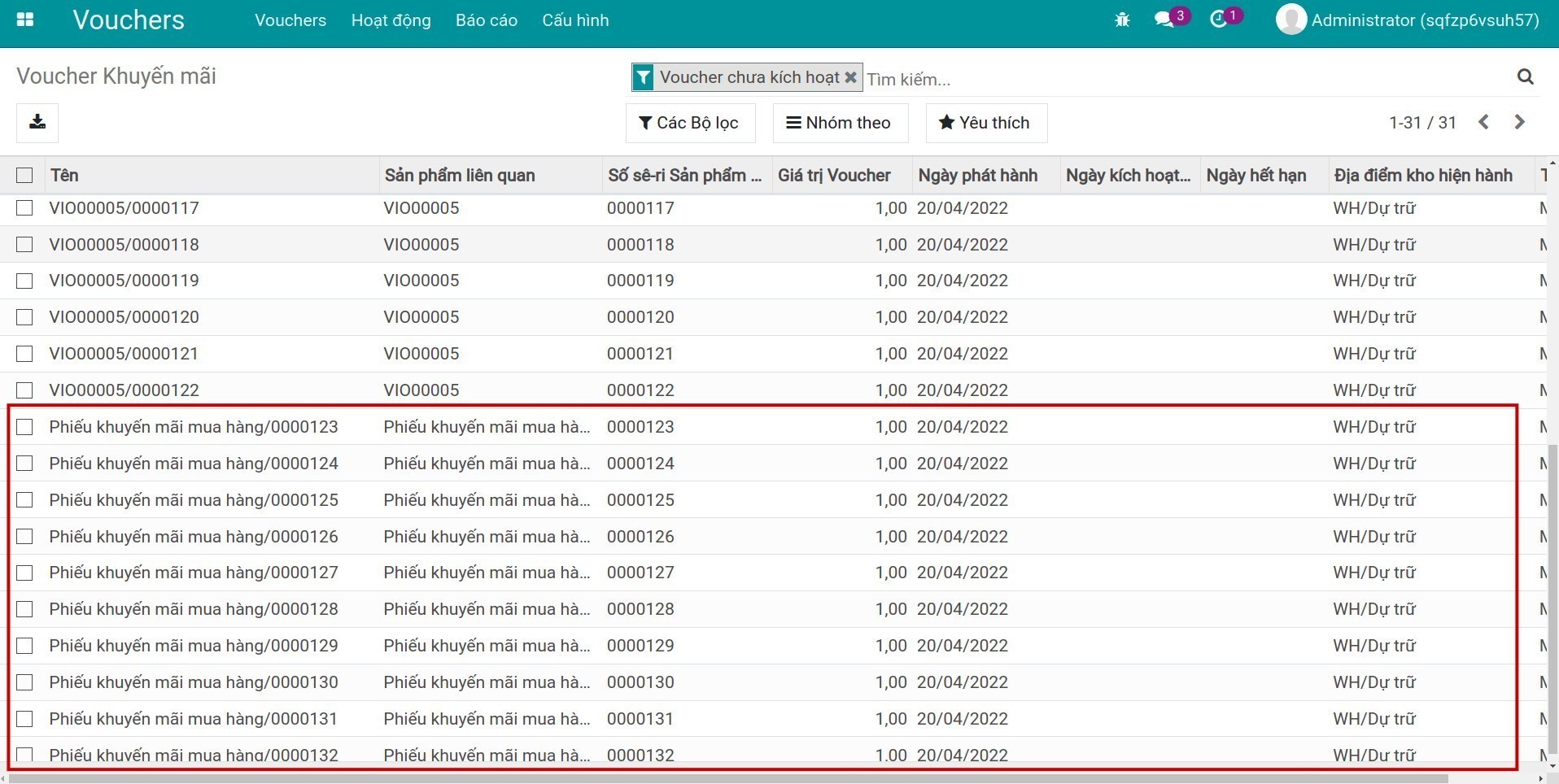This screenshot has height=784, width=1559.
Task: Check the row VIO00005/0000122
Action: 24,390
